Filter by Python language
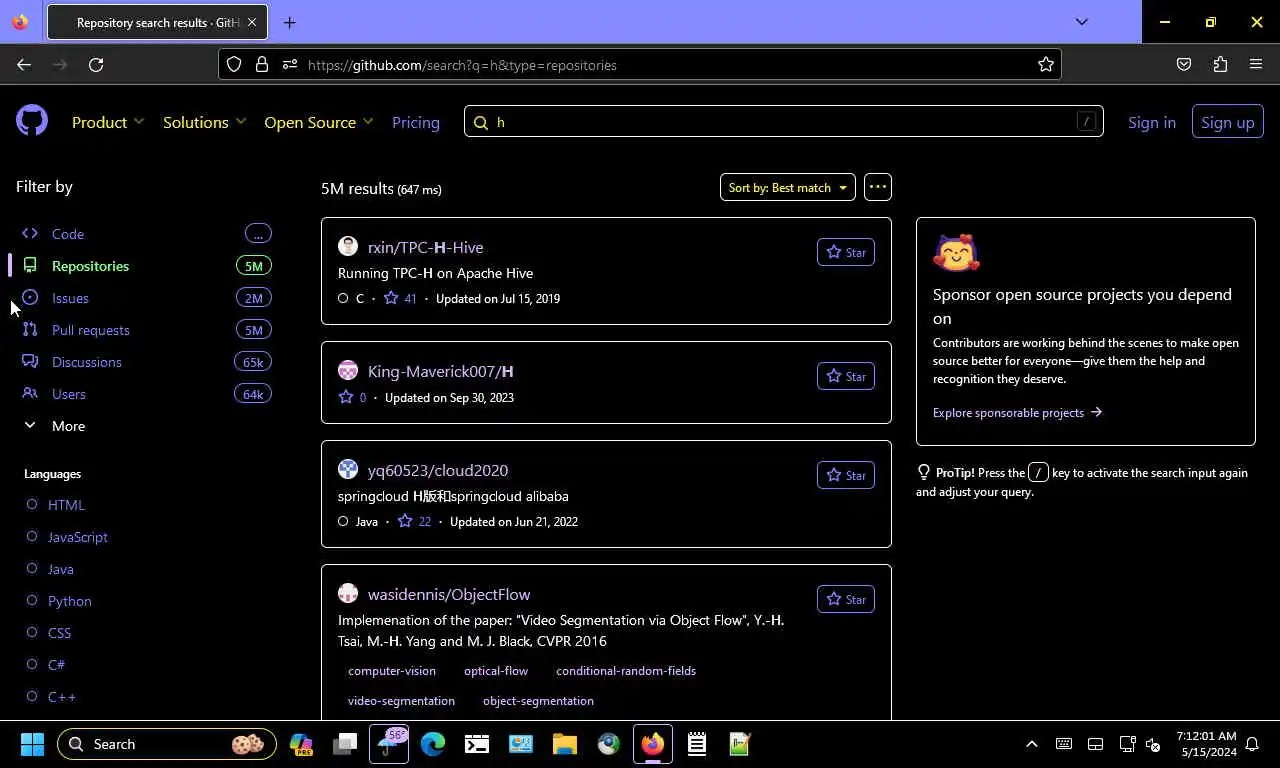This screenshot has width=1280, height=768. coord(69,601)
